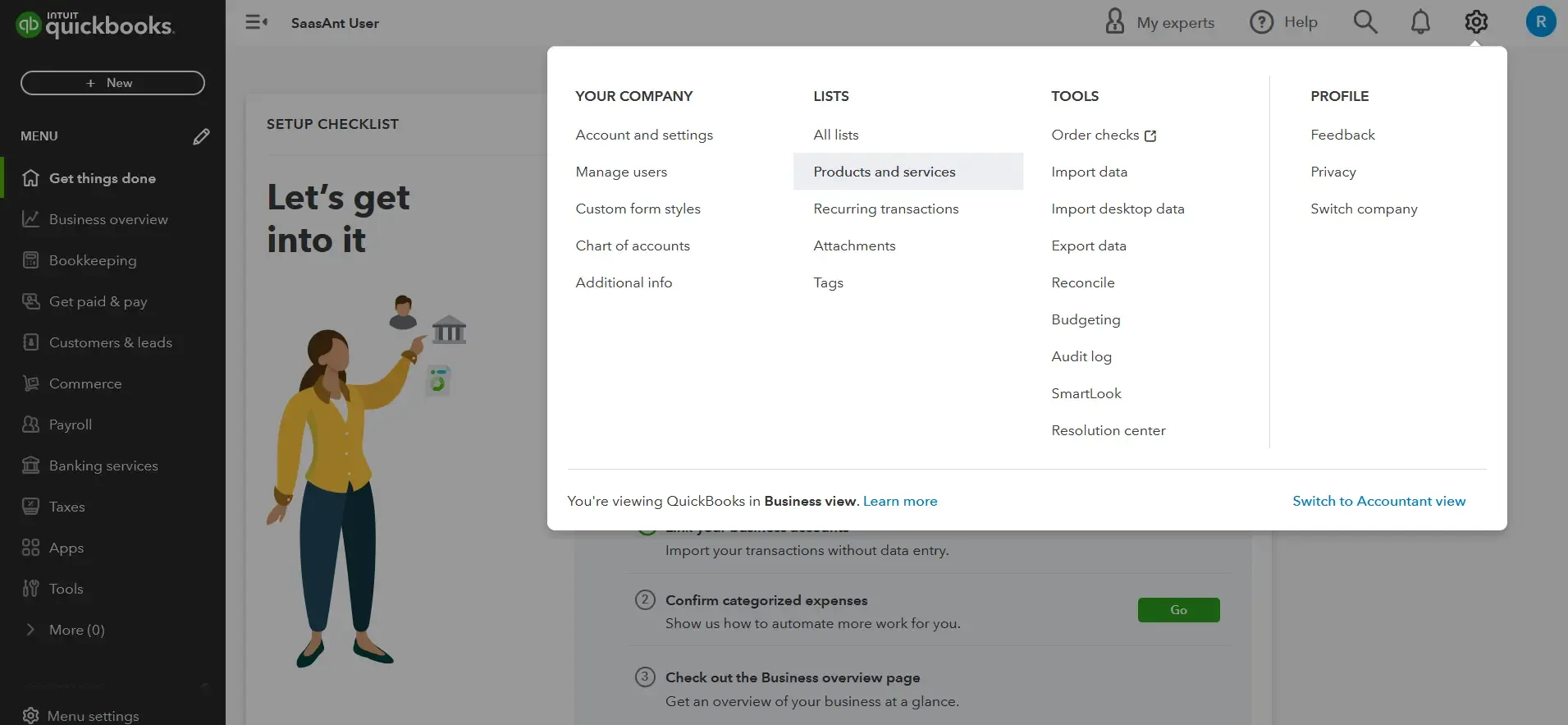1568x725 pixels.
Task: Click the SaasAnt User company name
Action: (335, 23)
